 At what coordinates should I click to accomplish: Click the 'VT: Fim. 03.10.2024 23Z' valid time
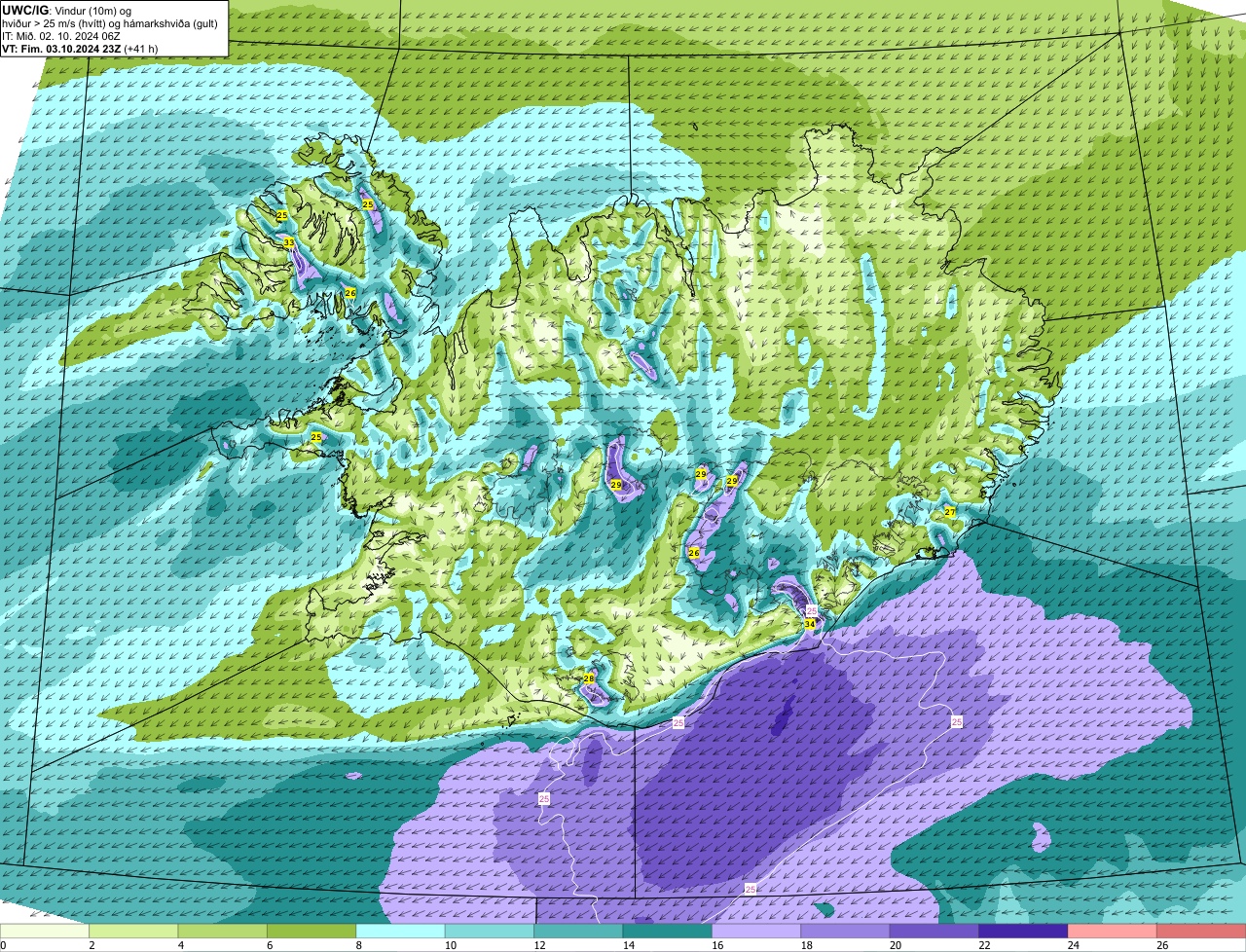point(61,49)
